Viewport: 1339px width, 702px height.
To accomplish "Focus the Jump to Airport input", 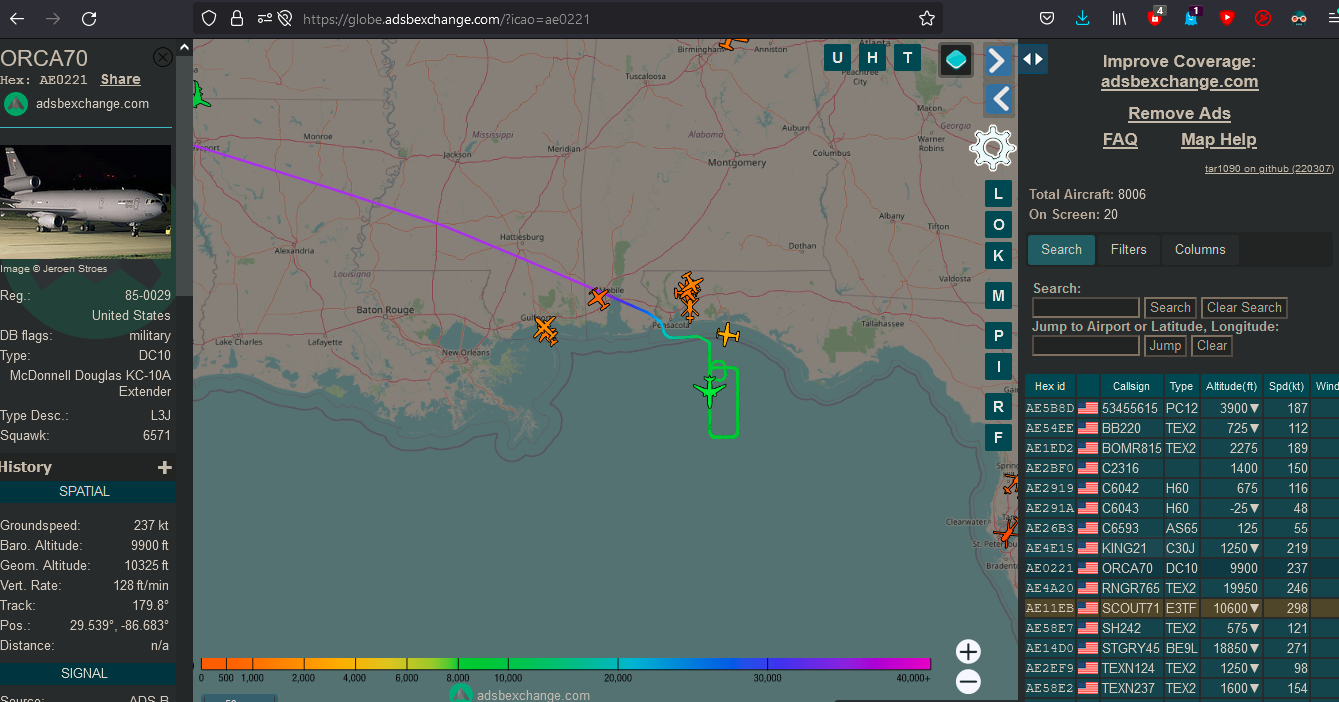I will (x=1085, y=346).
